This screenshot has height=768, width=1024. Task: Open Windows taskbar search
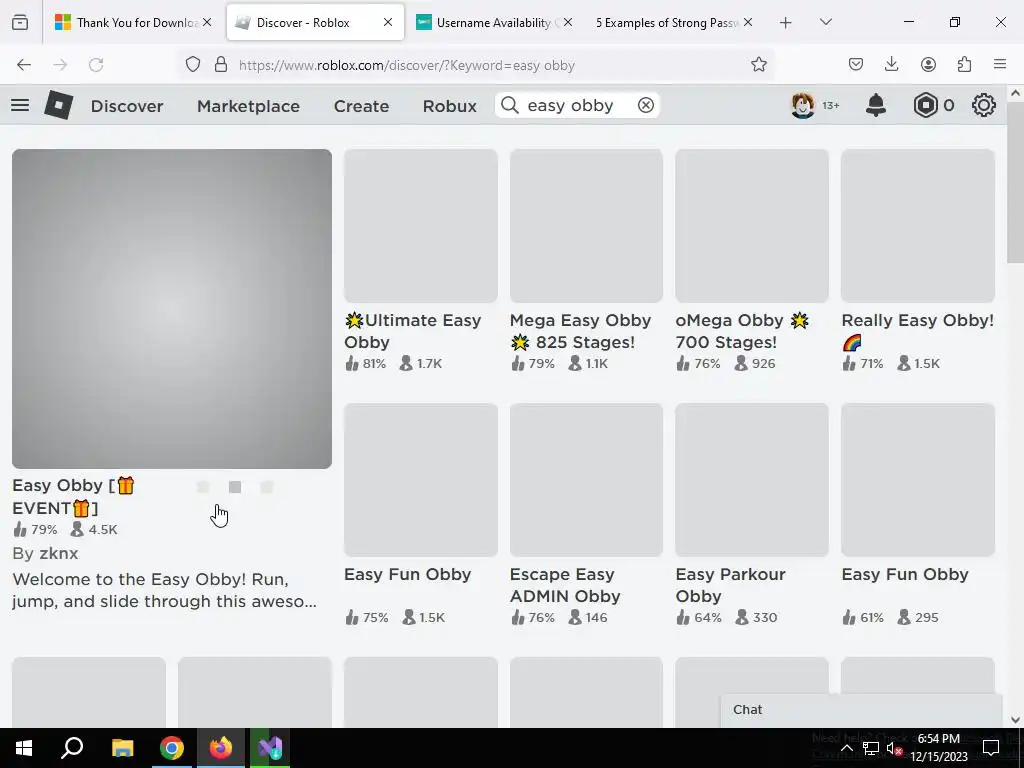(72, 748)
